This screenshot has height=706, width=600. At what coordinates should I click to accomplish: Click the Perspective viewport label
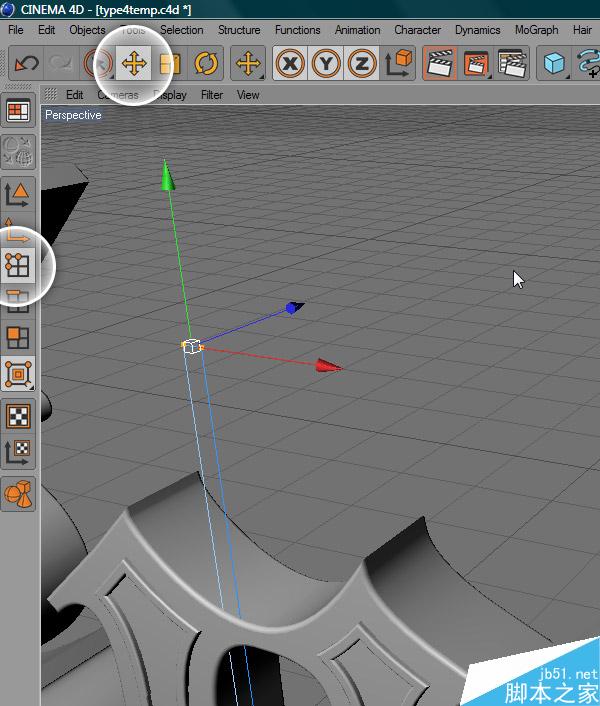(73, 115)
